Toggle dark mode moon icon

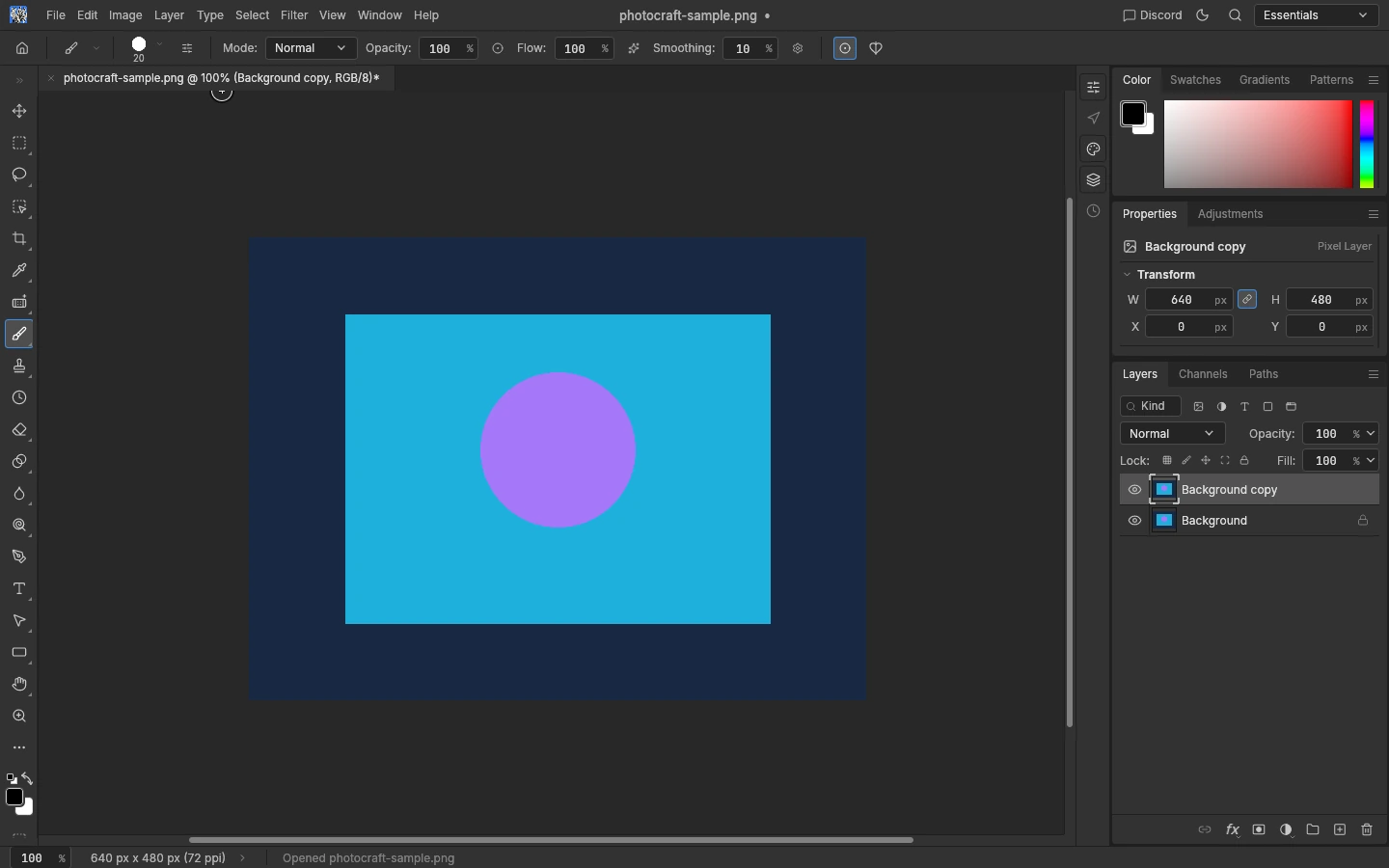[x=1202, y=15]
